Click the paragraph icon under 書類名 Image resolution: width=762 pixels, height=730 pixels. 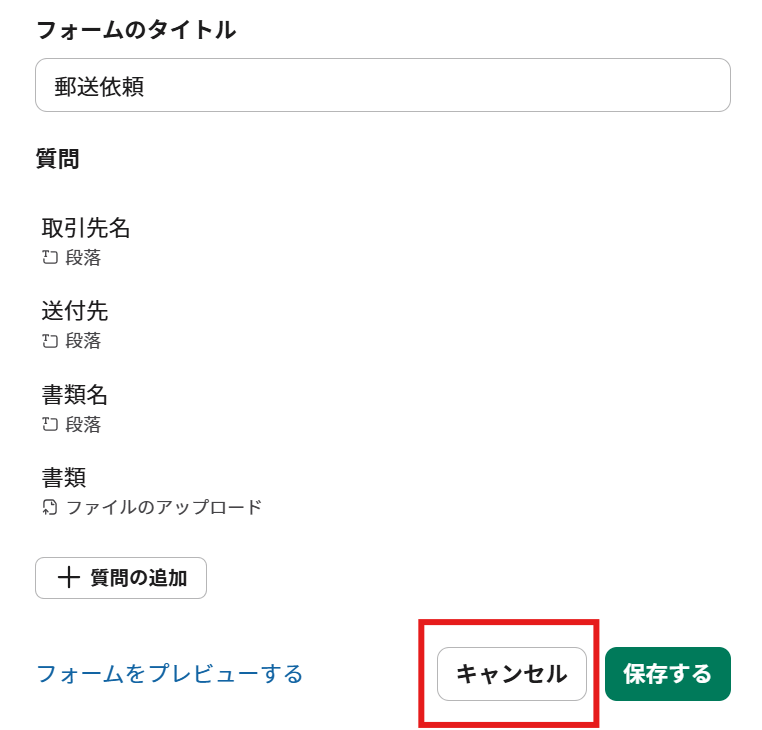(x=50, y=425)
